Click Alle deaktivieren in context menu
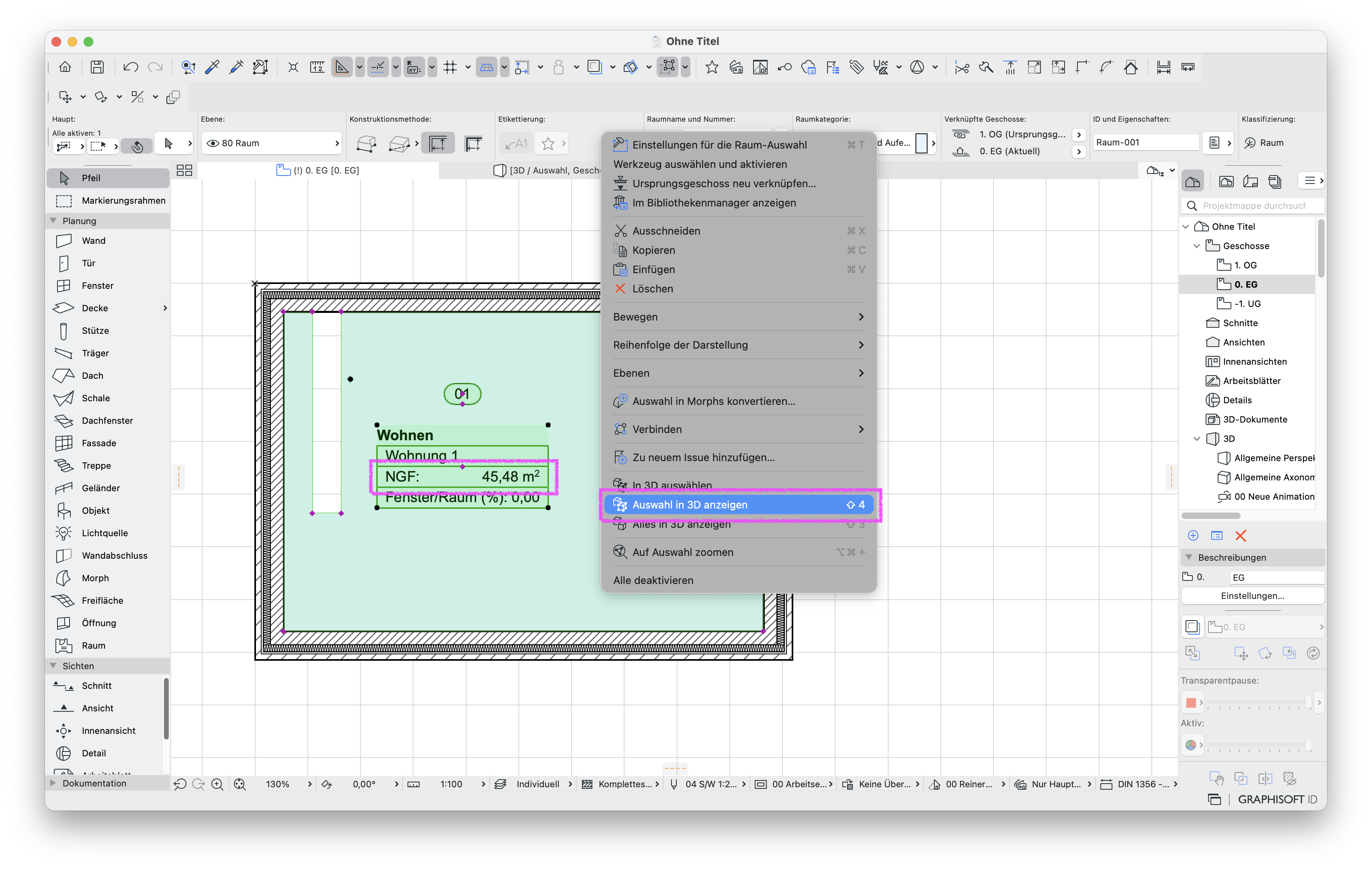The height and width of the screenshot is (870, 1372). pos(739,581)
